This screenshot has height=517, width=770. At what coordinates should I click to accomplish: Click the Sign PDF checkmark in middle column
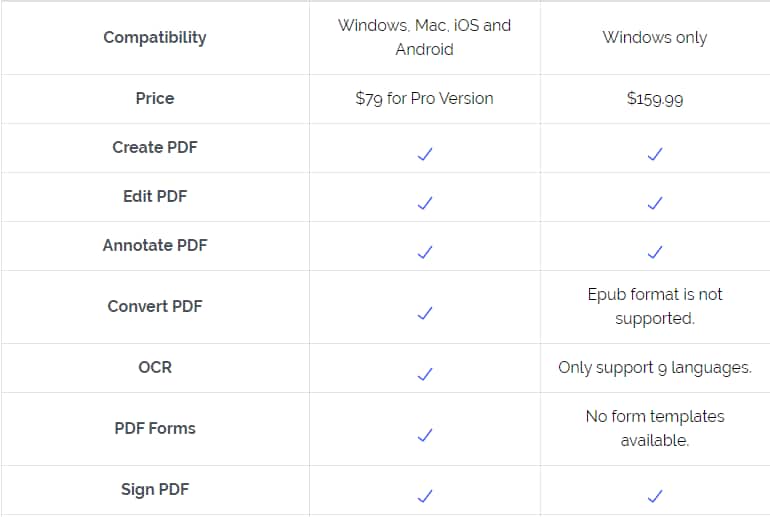tap(425, 496)
